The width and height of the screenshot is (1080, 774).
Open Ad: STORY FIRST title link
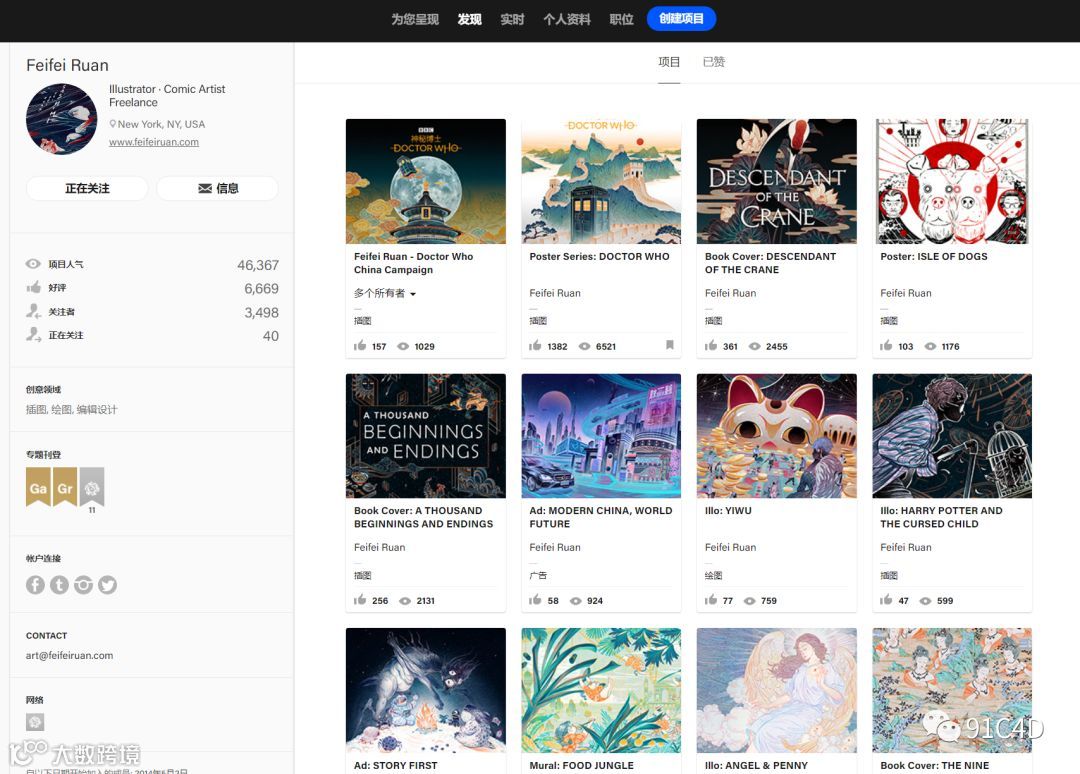[395, 765]
